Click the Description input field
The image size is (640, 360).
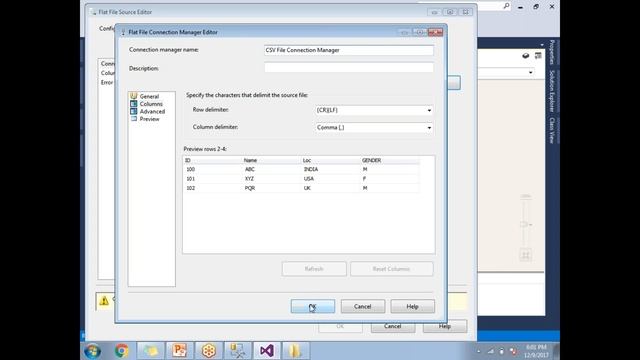(349, 68)
